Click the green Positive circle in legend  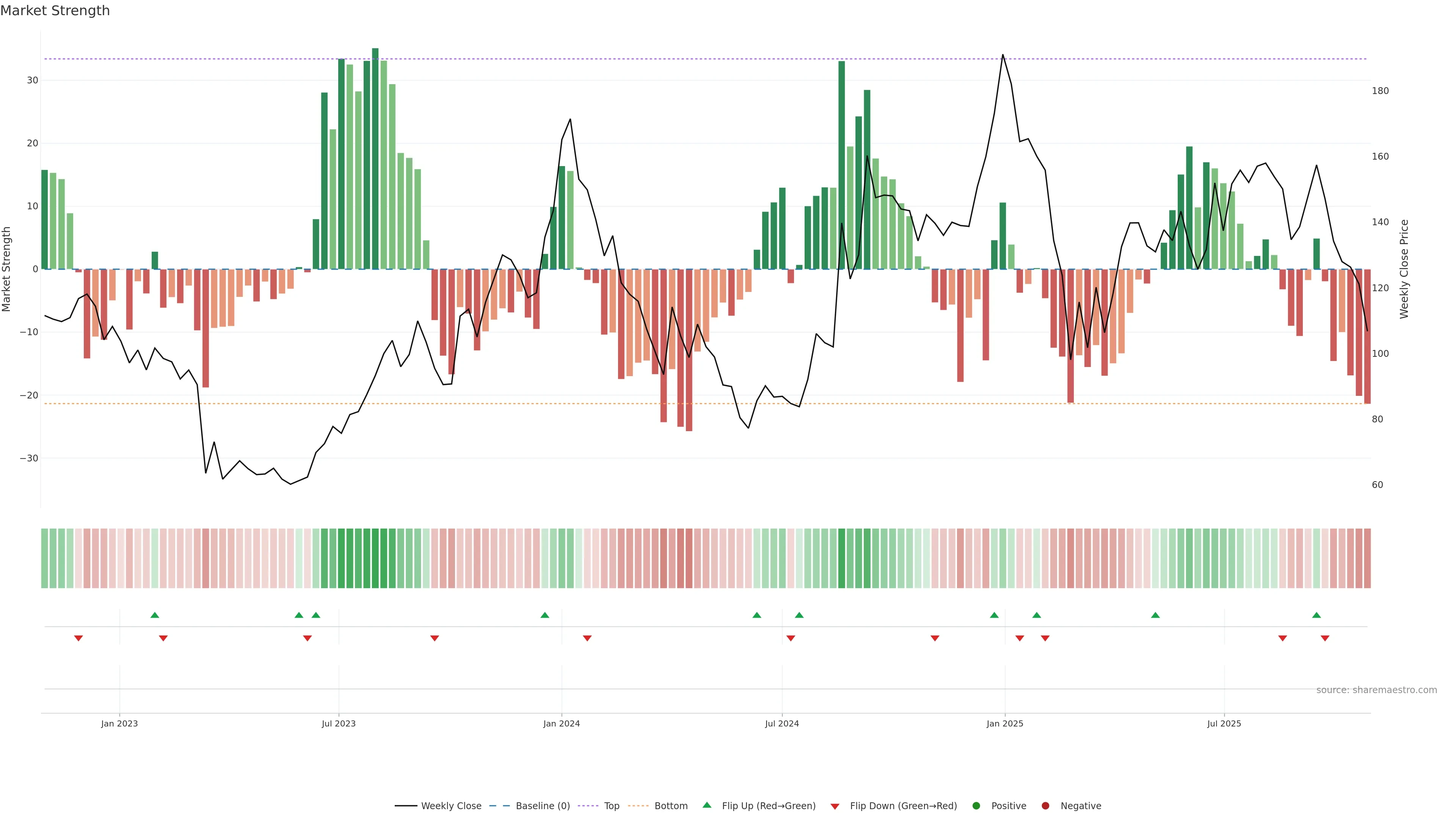pos(976,805)
